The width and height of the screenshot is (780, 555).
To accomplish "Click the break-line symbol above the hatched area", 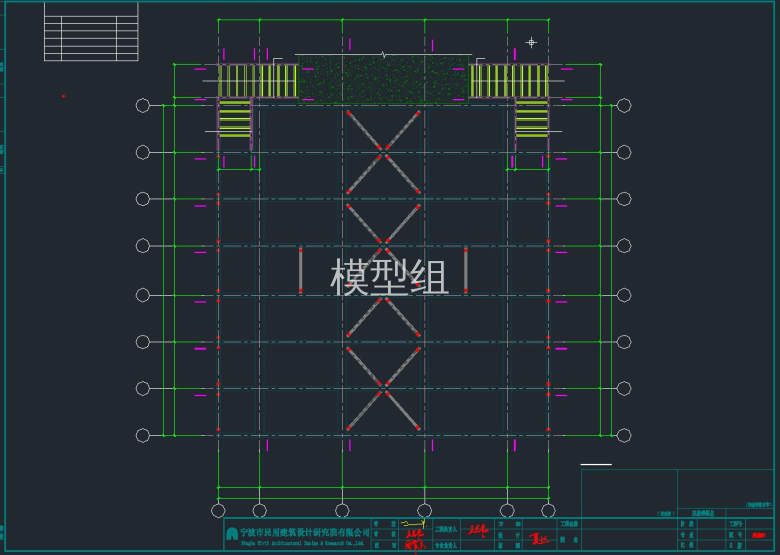I will point(384,55).
